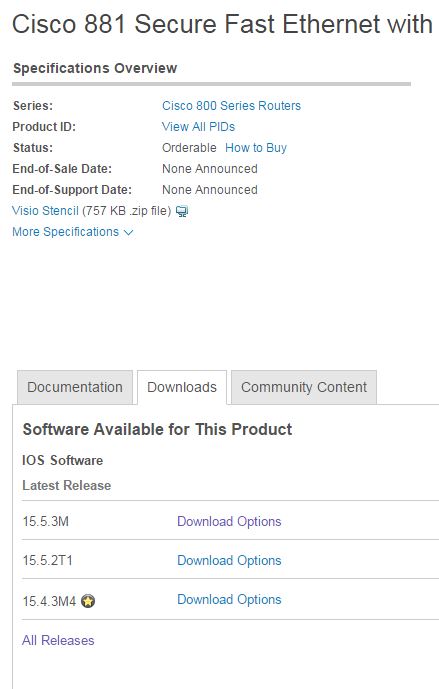
Task: Click the Visio Stencil download icon
Action: point(182,211)
